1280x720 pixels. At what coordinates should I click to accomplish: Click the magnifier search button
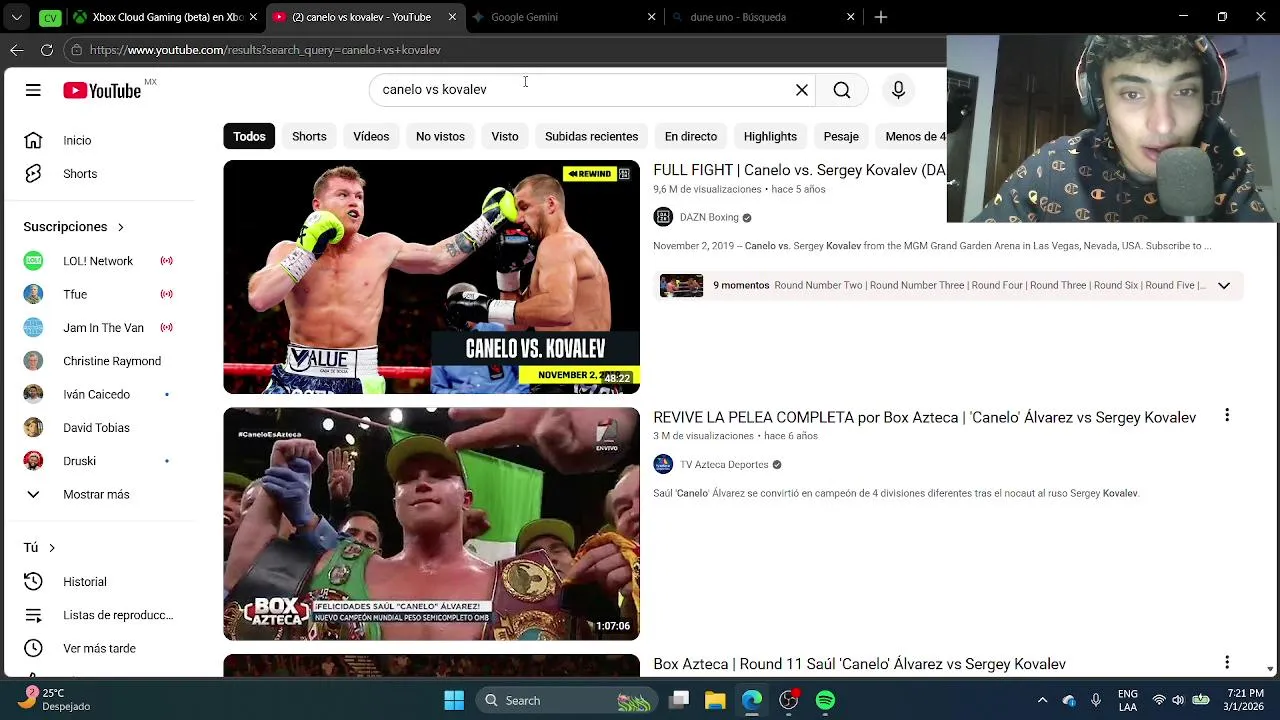point(842,90)
